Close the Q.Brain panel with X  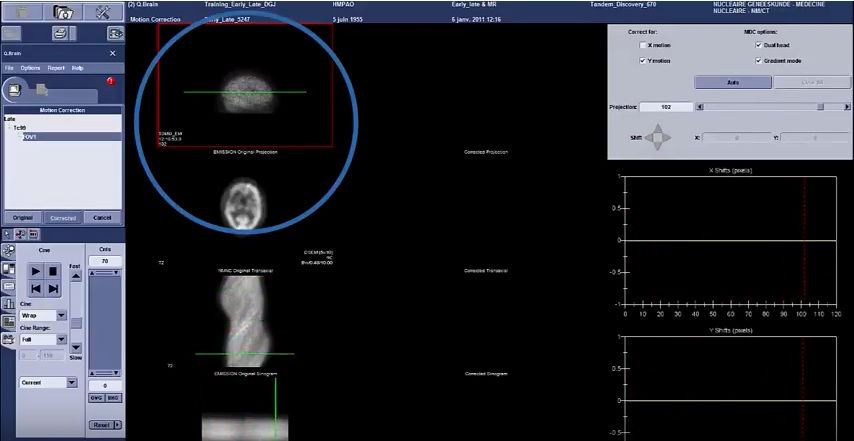point(113,53)
